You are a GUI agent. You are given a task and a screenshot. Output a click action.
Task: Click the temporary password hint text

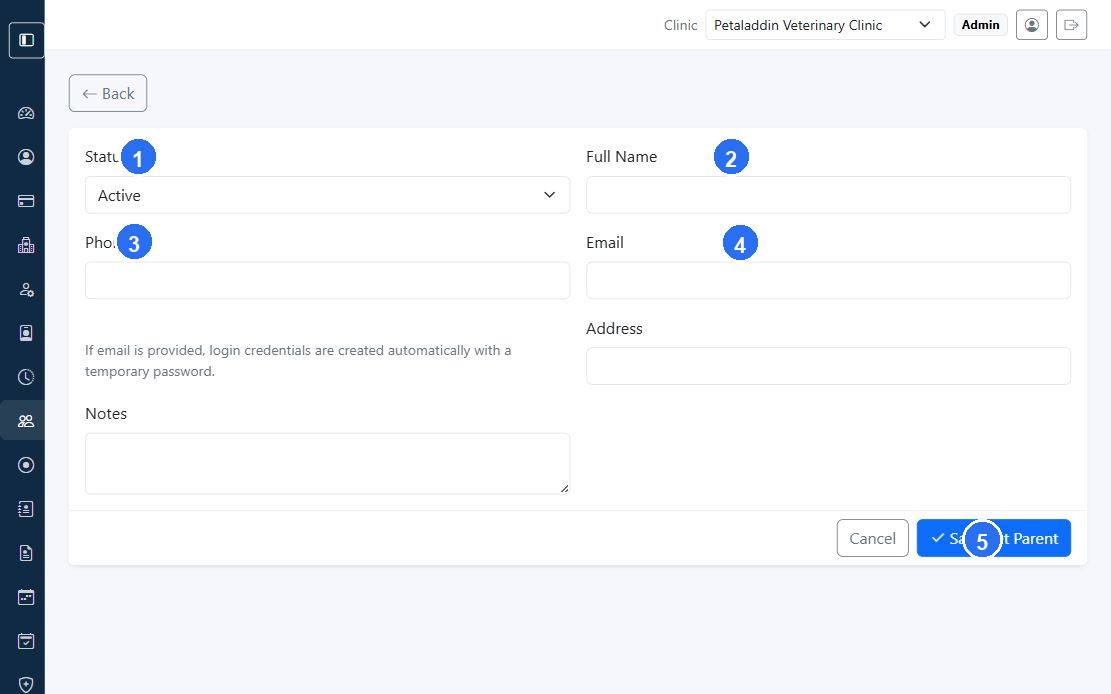pos(298,361)
